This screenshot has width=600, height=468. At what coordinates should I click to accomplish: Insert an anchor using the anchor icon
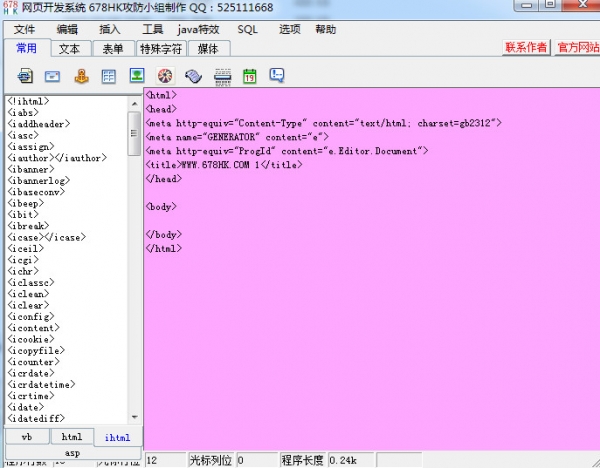pos(82,75)
